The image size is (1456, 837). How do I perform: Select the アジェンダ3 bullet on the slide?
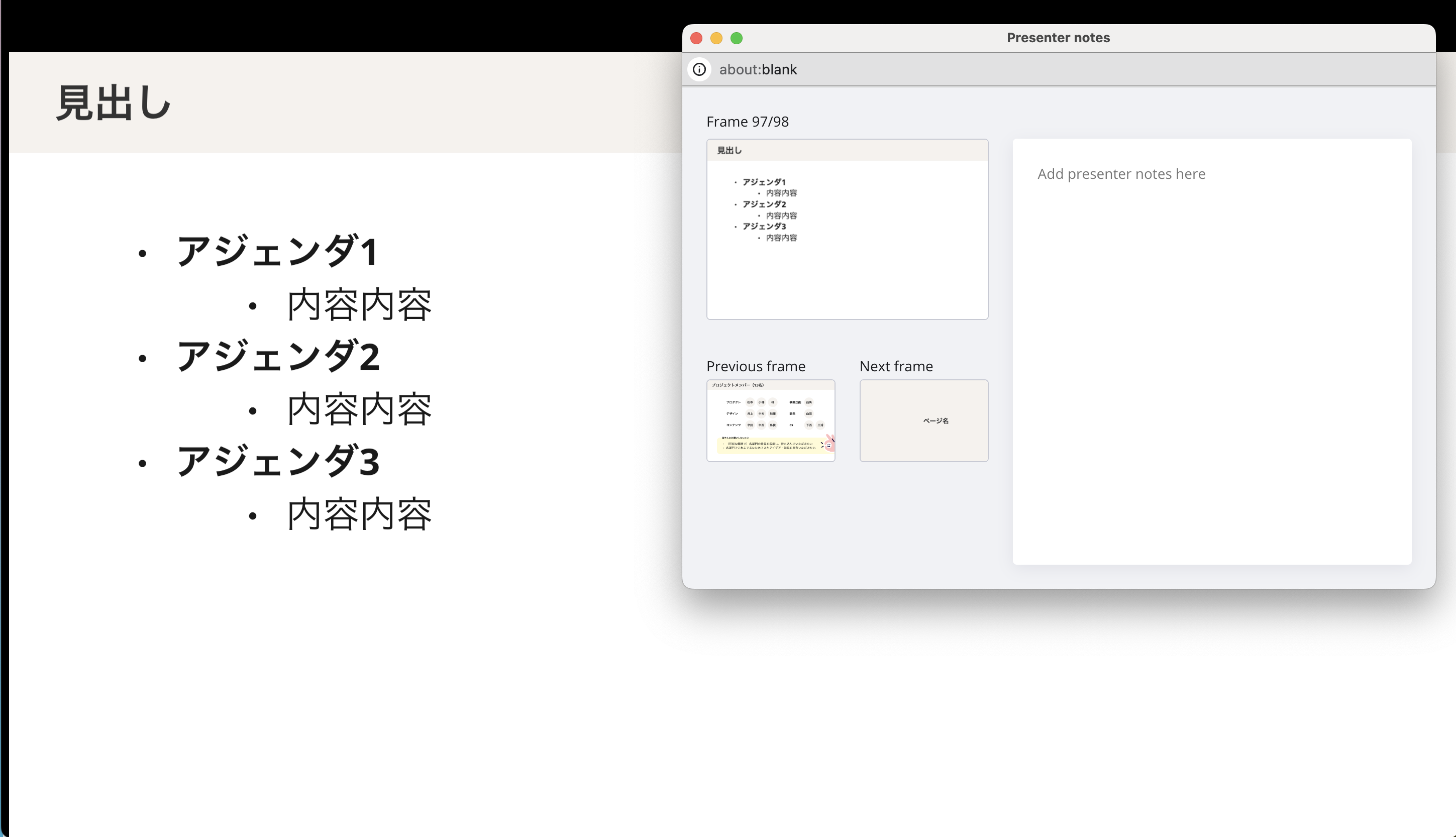(277, 462)
